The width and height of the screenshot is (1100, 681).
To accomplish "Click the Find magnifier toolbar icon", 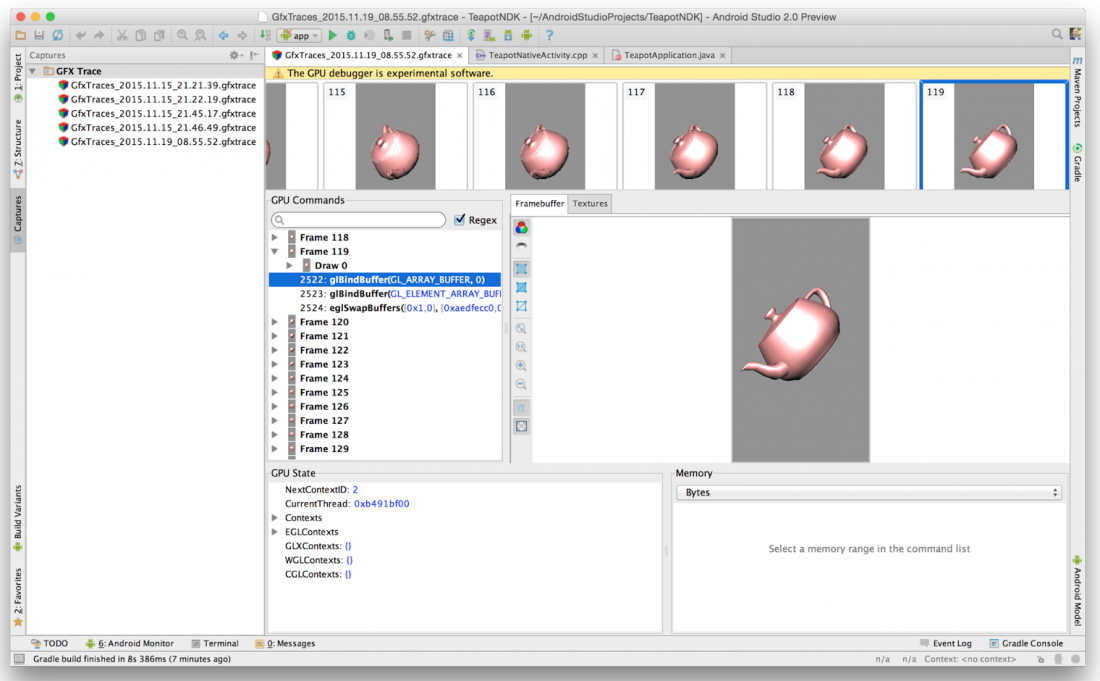I will coord(182,35).
